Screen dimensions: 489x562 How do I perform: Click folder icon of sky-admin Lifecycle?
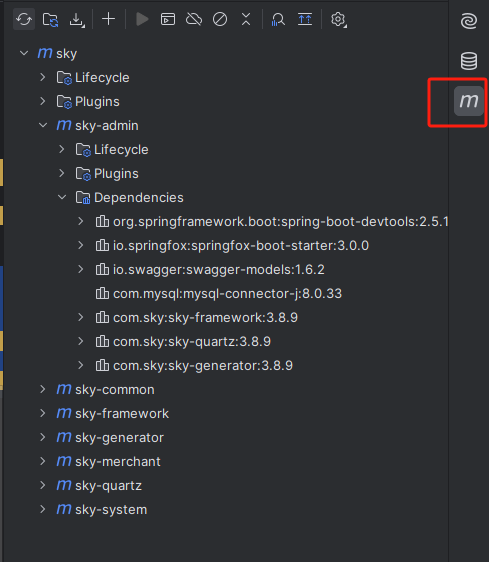[x=83, y=150]
